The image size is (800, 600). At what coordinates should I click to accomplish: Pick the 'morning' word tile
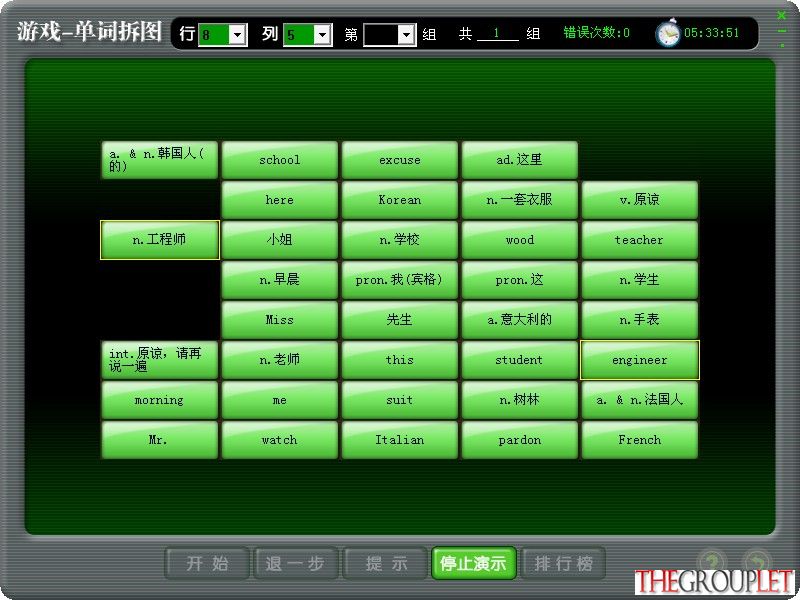[x=160, y=400]
